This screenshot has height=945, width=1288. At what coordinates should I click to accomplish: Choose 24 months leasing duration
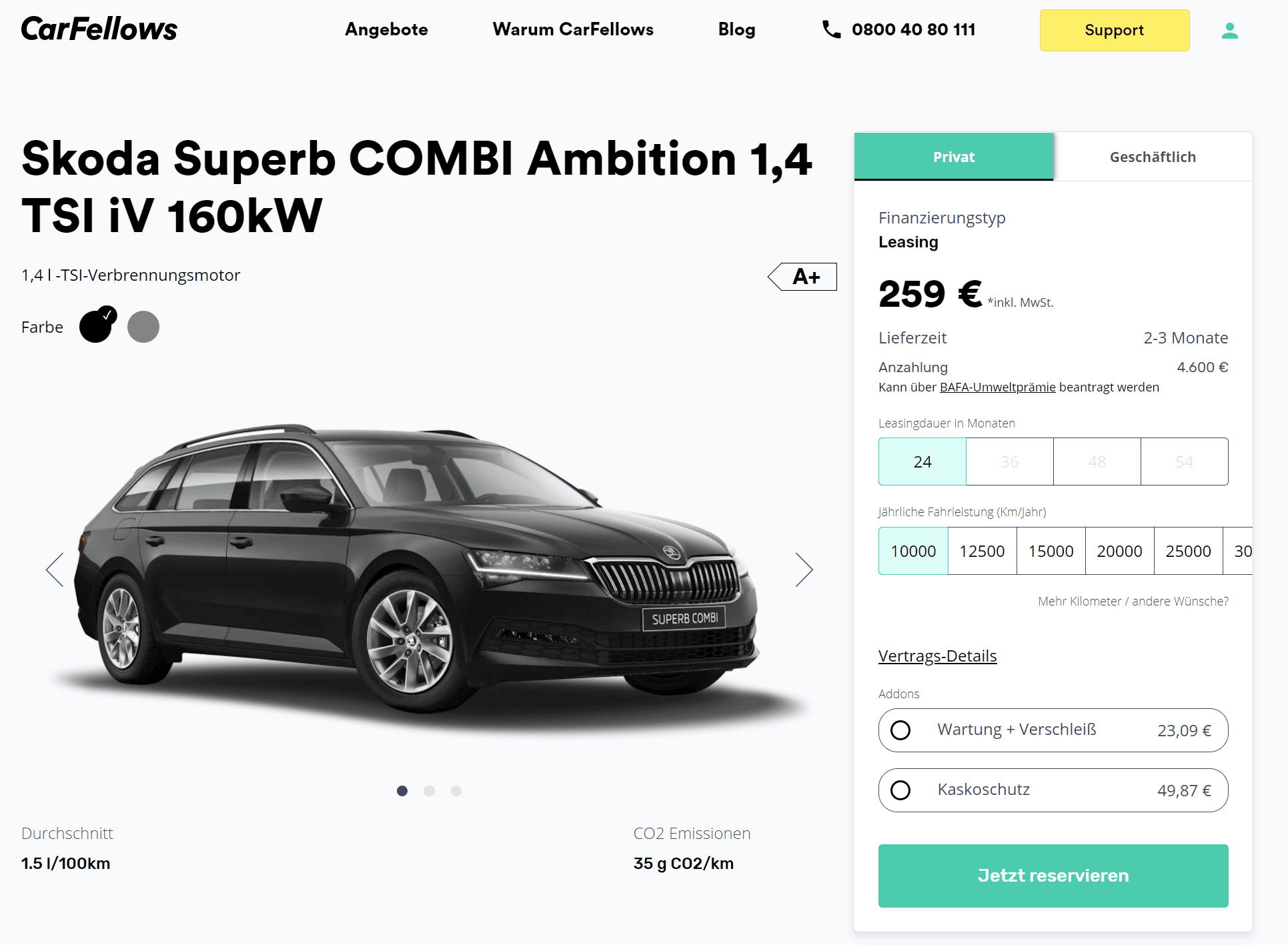[x=922, y=461]
